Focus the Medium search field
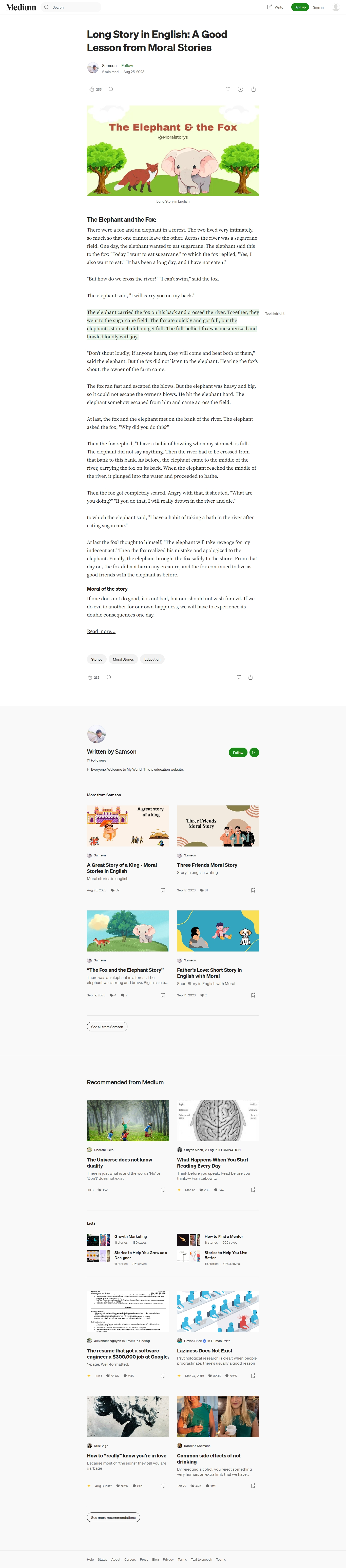346x1568 pixels. [72, 7]
